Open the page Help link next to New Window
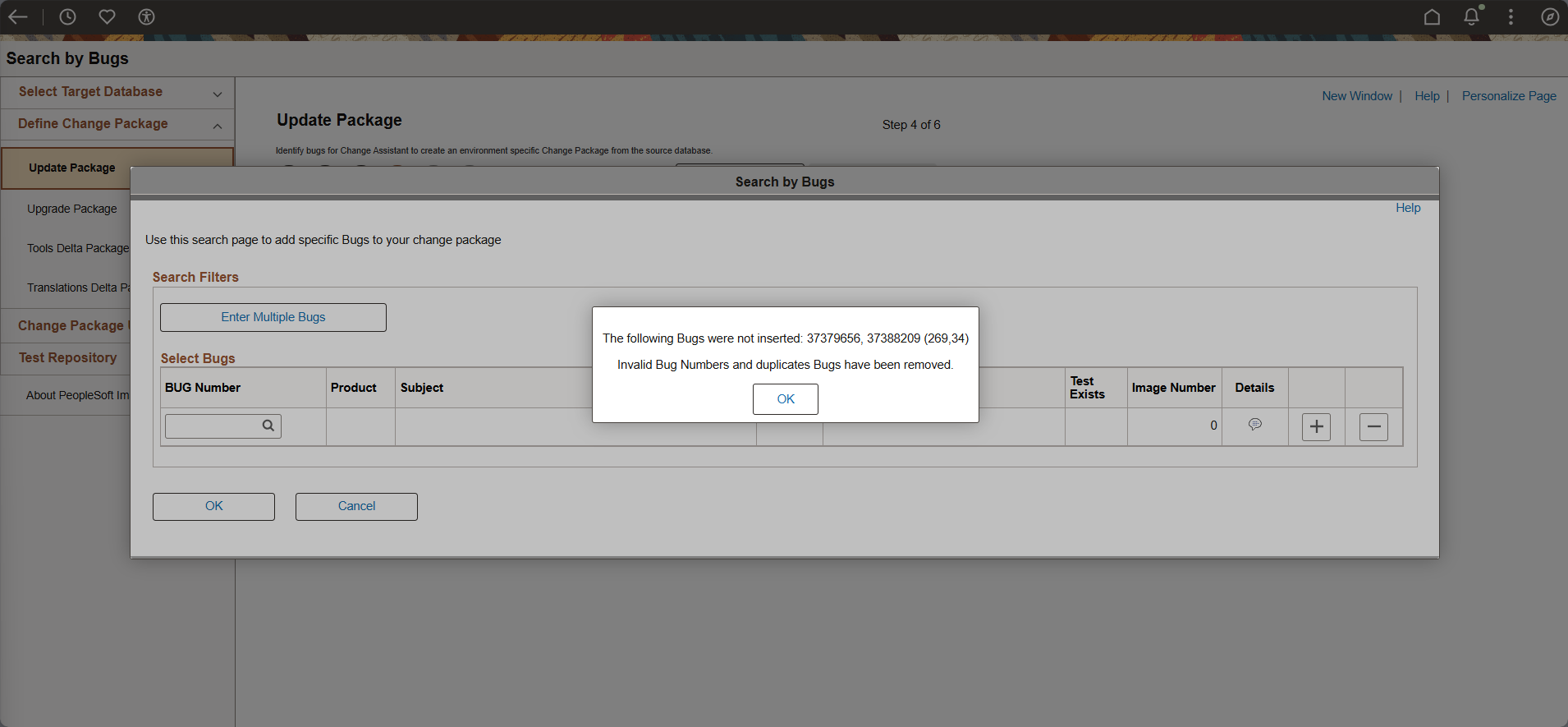The image size is (1568, 727). 1427,96
